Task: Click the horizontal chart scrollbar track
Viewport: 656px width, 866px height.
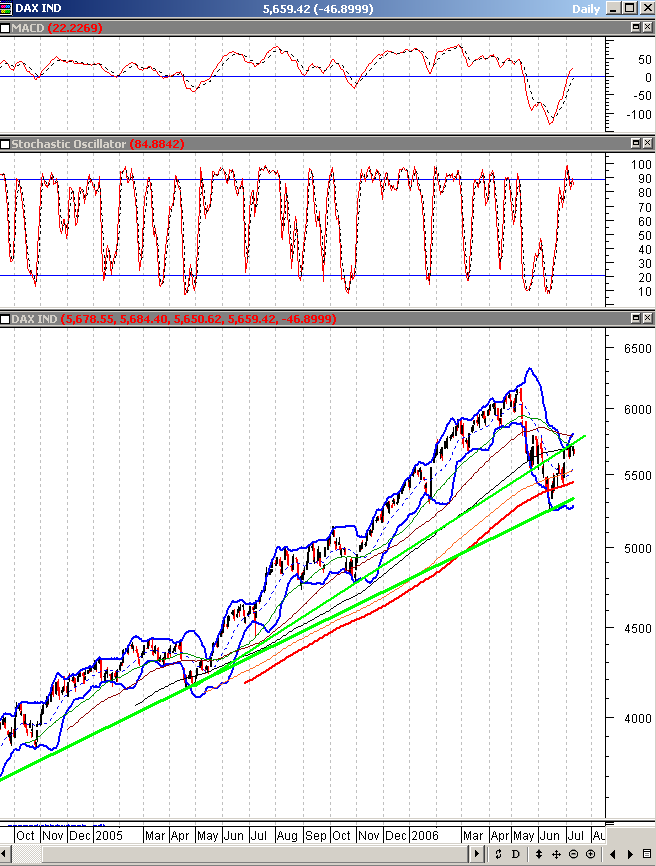Action: [240, 854]
